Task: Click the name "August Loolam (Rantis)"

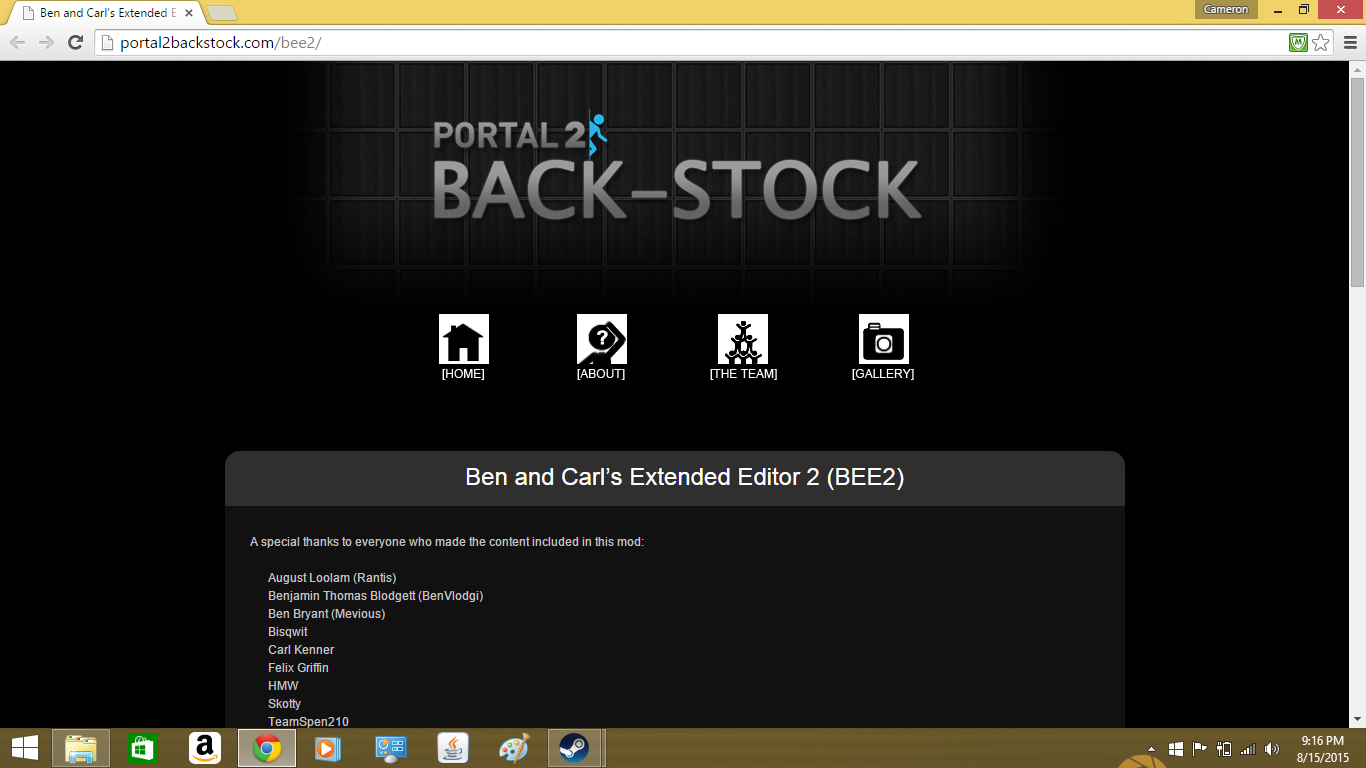Action: (332, 578)
